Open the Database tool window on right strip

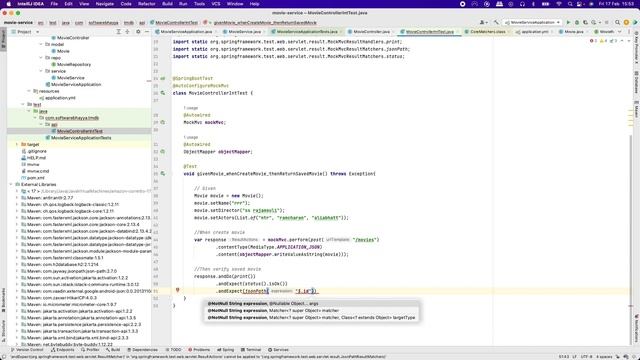(x=636, y=82)
